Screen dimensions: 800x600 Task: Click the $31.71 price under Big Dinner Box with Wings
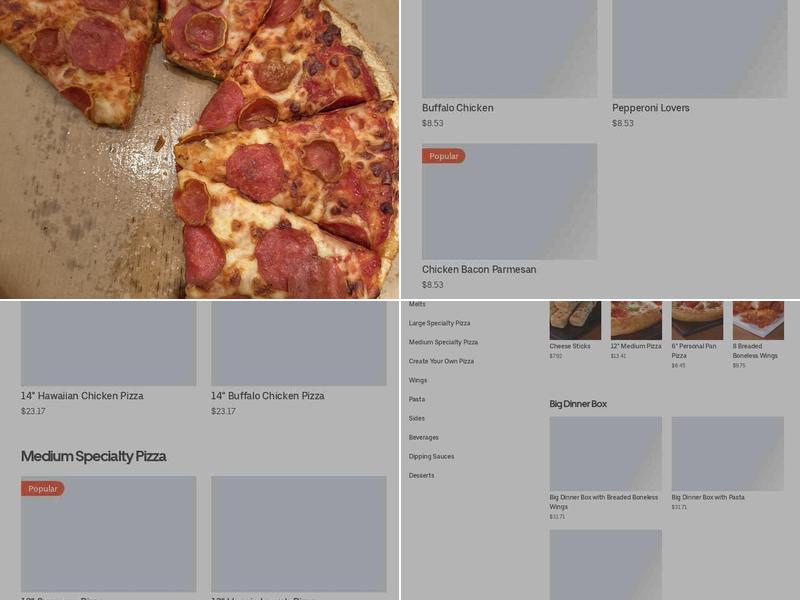click(x=557, y=517)
